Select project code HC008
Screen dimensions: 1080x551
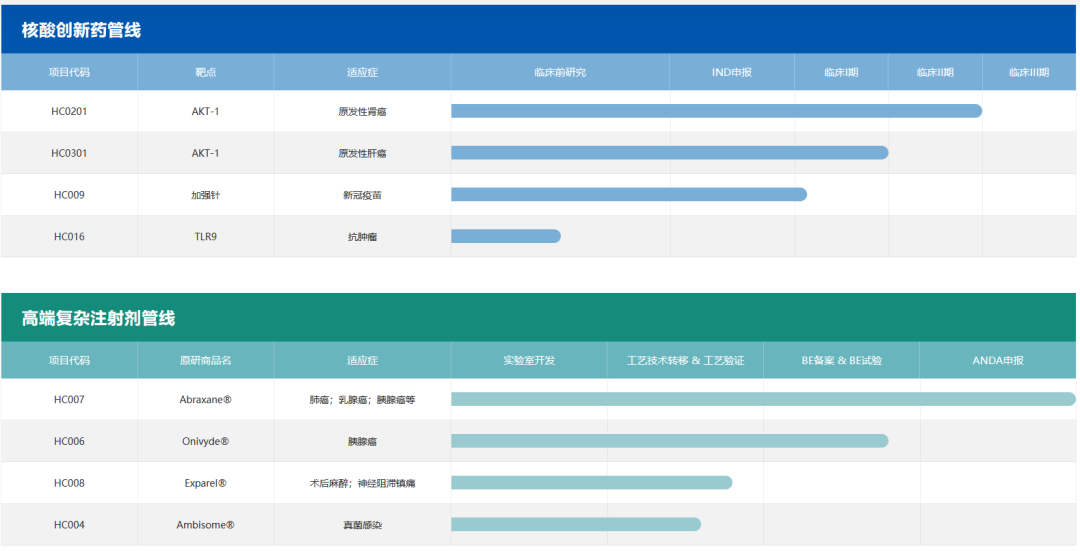click(69, 483)
